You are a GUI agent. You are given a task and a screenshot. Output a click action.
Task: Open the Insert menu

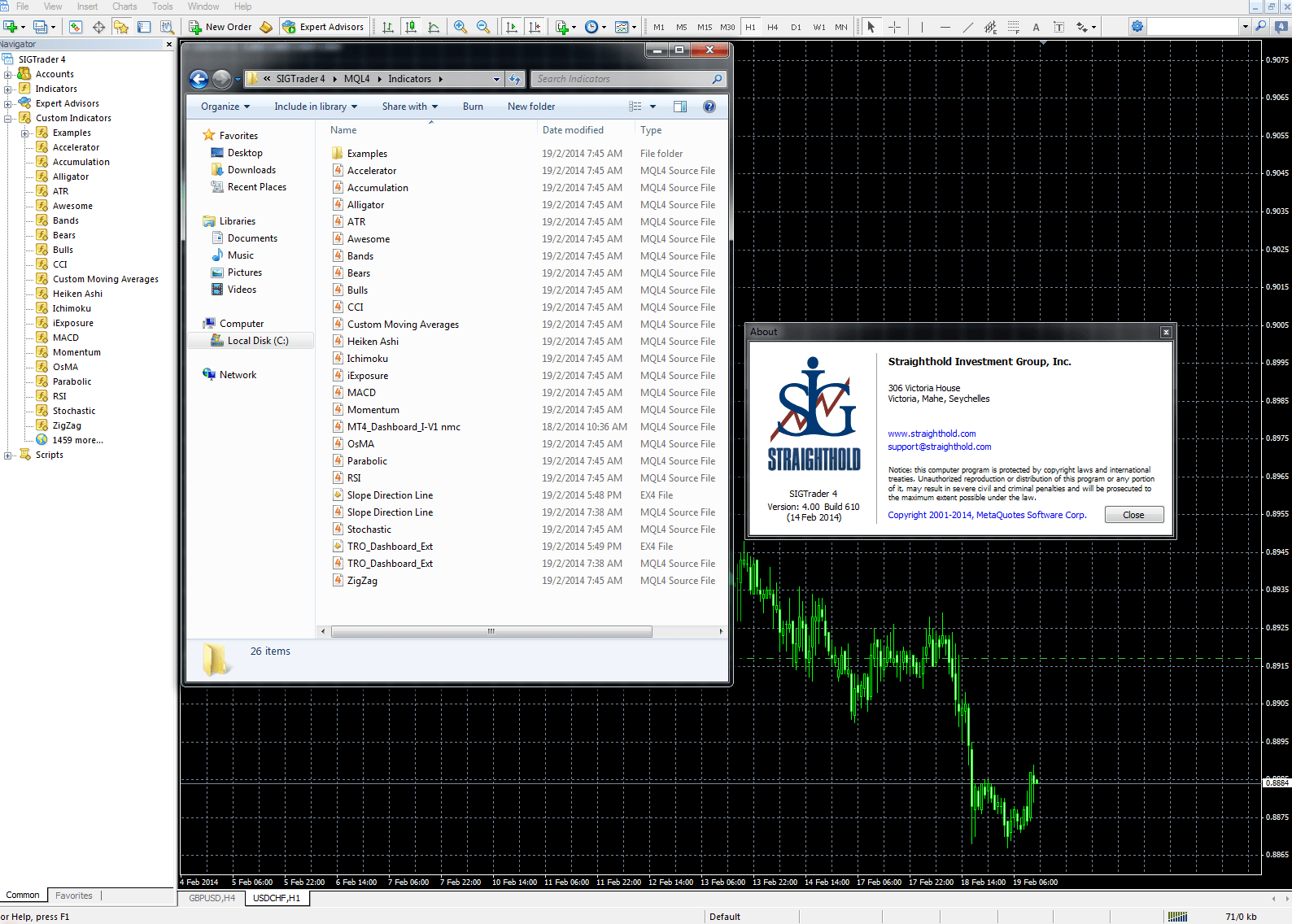coord(87,7)
